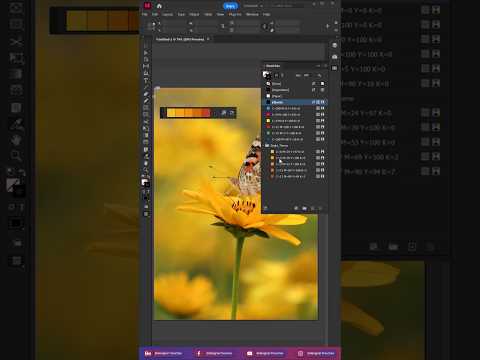
Task: Open the View menu
Action: (x=220, y=14)
